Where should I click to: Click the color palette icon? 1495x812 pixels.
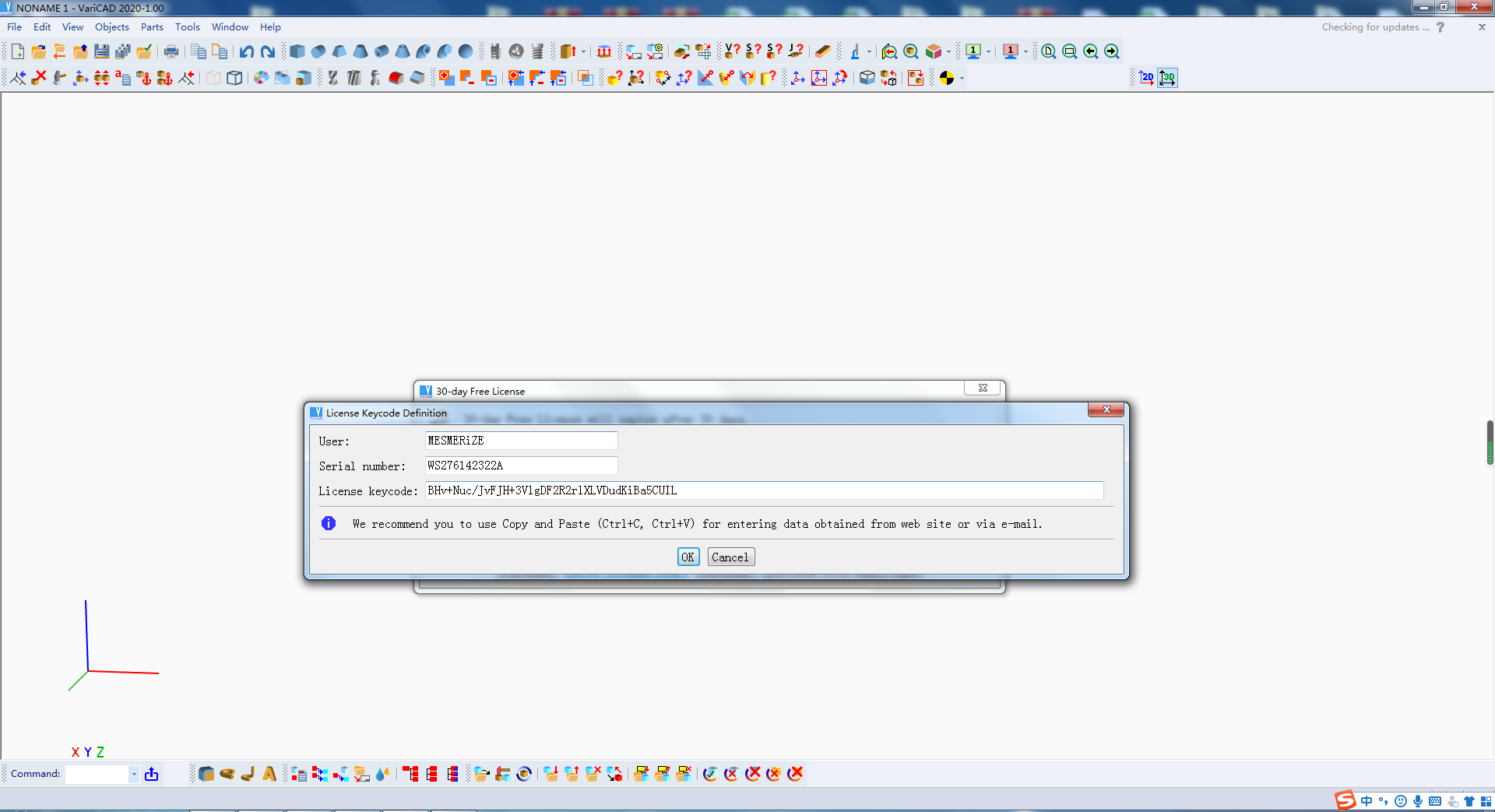[262, 78]
